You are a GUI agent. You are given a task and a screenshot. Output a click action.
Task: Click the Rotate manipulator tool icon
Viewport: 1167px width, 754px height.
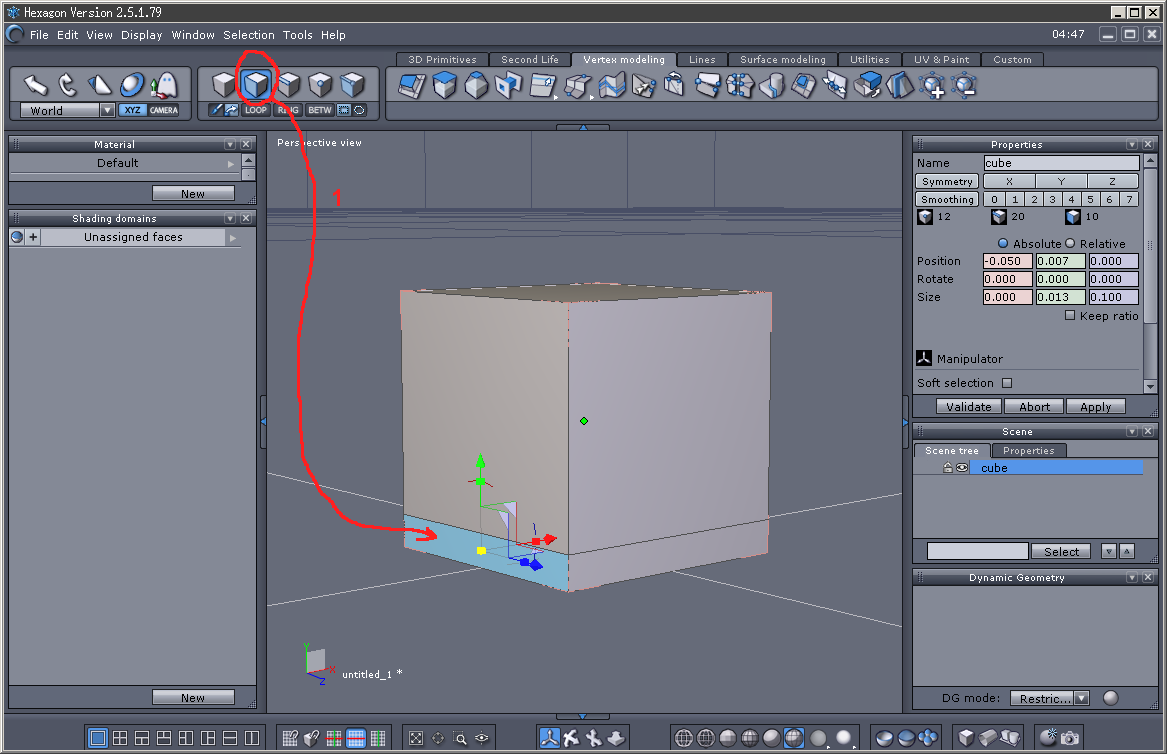[68, 84]
